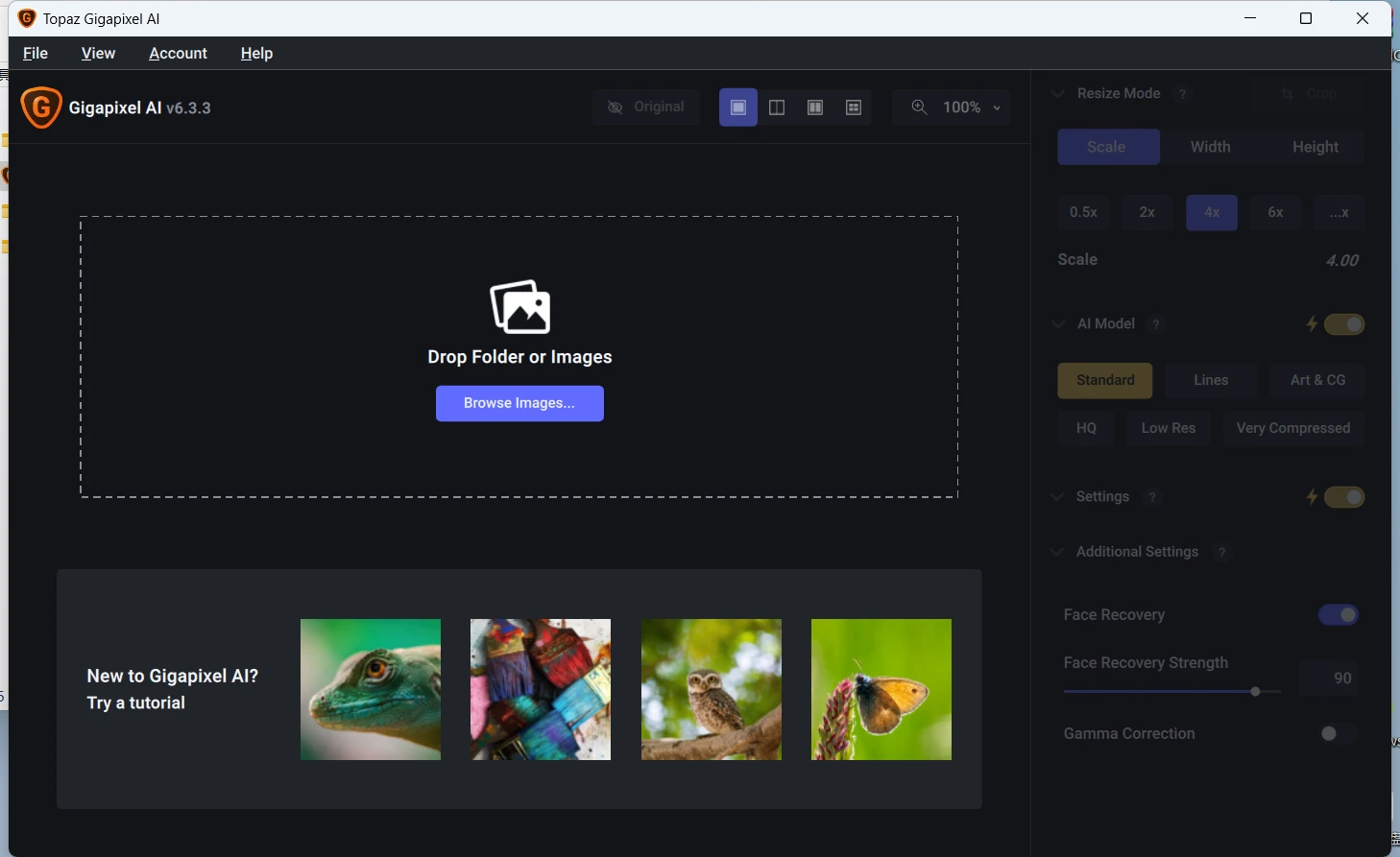Collapse the Resize Mode section
1400x857 pixels.
coord(1057,94)
